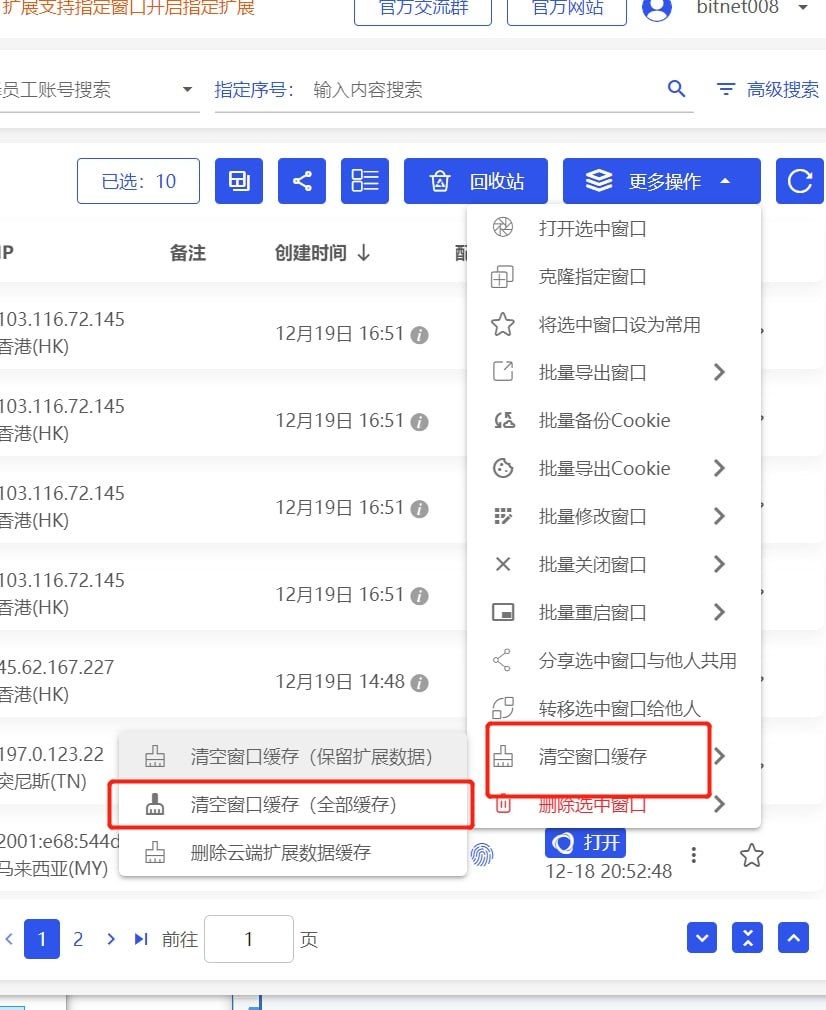Image resolution: width=826 pixels, height=1010 pixels.
Task: Select 将选中窗口设为常用 menu item
Action: [614, 325]
